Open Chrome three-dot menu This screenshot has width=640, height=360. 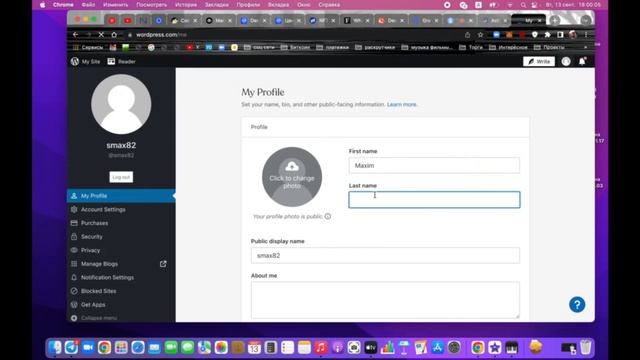(586, 35)
